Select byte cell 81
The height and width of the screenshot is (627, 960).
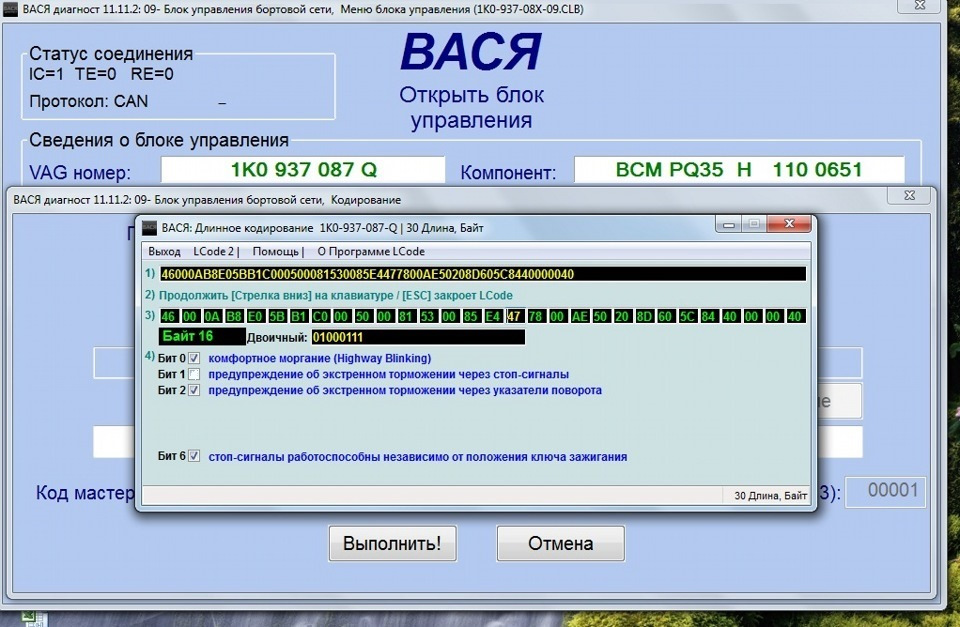[x=406, y=317]
